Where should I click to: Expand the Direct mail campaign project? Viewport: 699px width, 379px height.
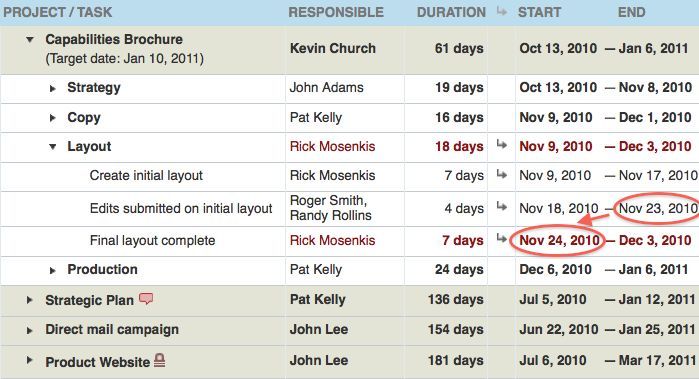point(29,330)
